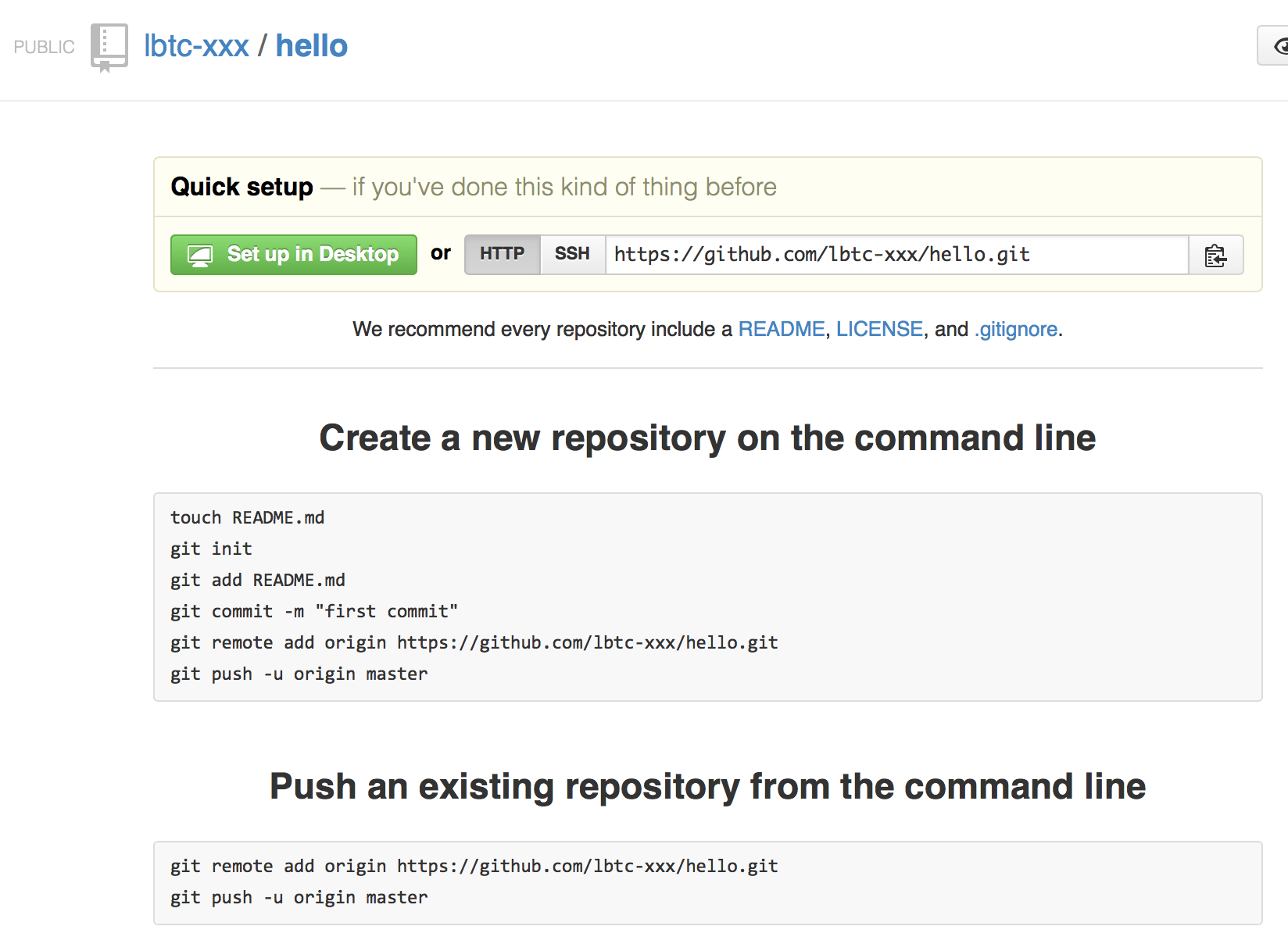Select the HTTP protocol toggle
Viewport: 1288px width, 944px height.
(x=503, y=255)
